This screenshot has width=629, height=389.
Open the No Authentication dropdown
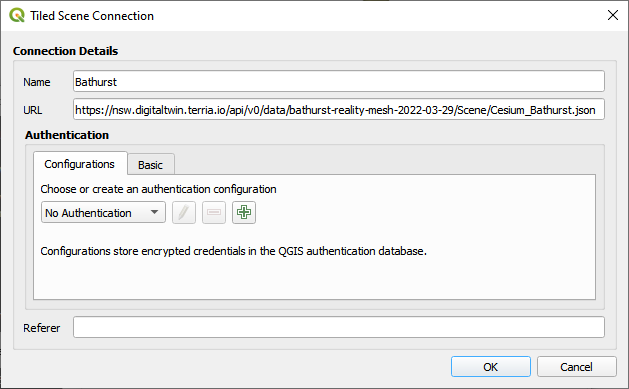pos(103,212)
